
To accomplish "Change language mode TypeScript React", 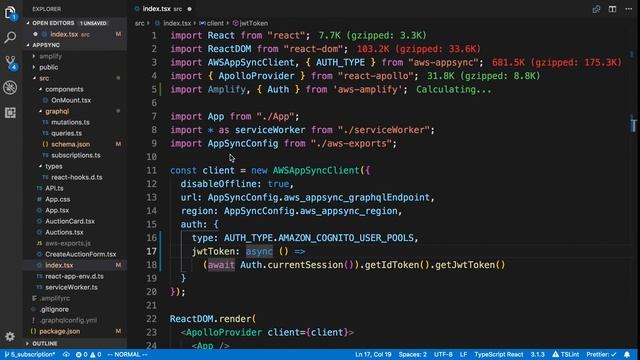I will [x=499, y=355].
